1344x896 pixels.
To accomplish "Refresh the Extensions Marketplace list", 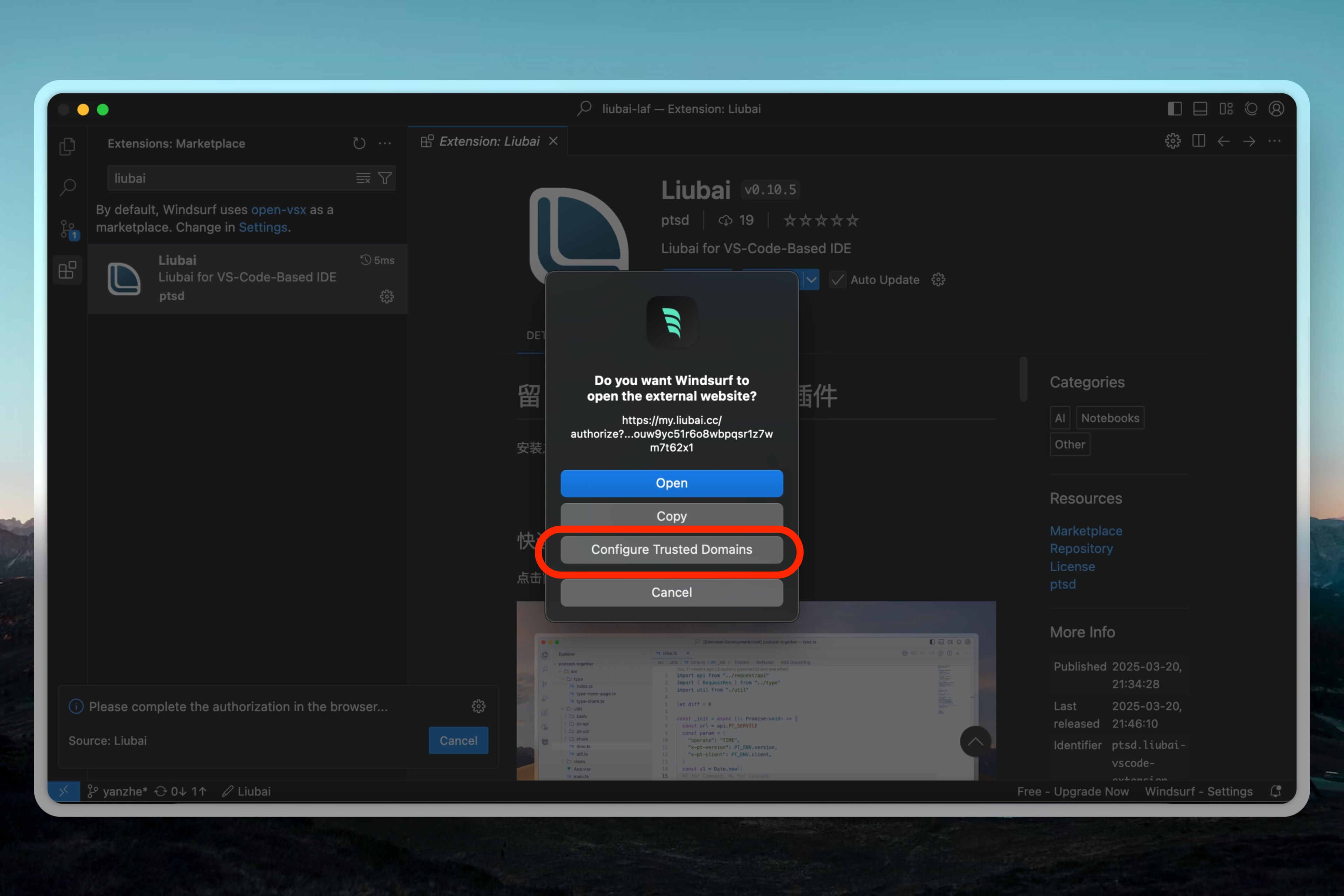I will pyautogui.click(x=359, y=143).
